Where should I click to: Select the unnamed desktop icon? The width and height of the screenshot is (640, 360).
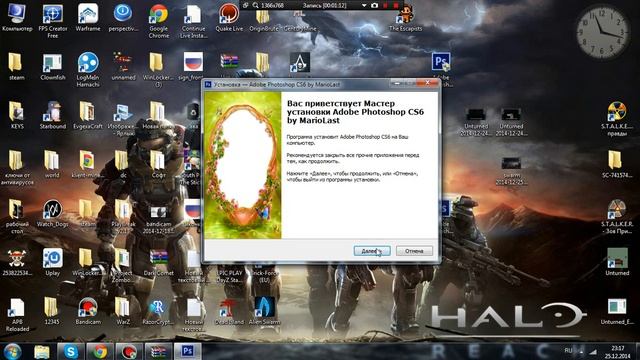click(x=123, y=66)
